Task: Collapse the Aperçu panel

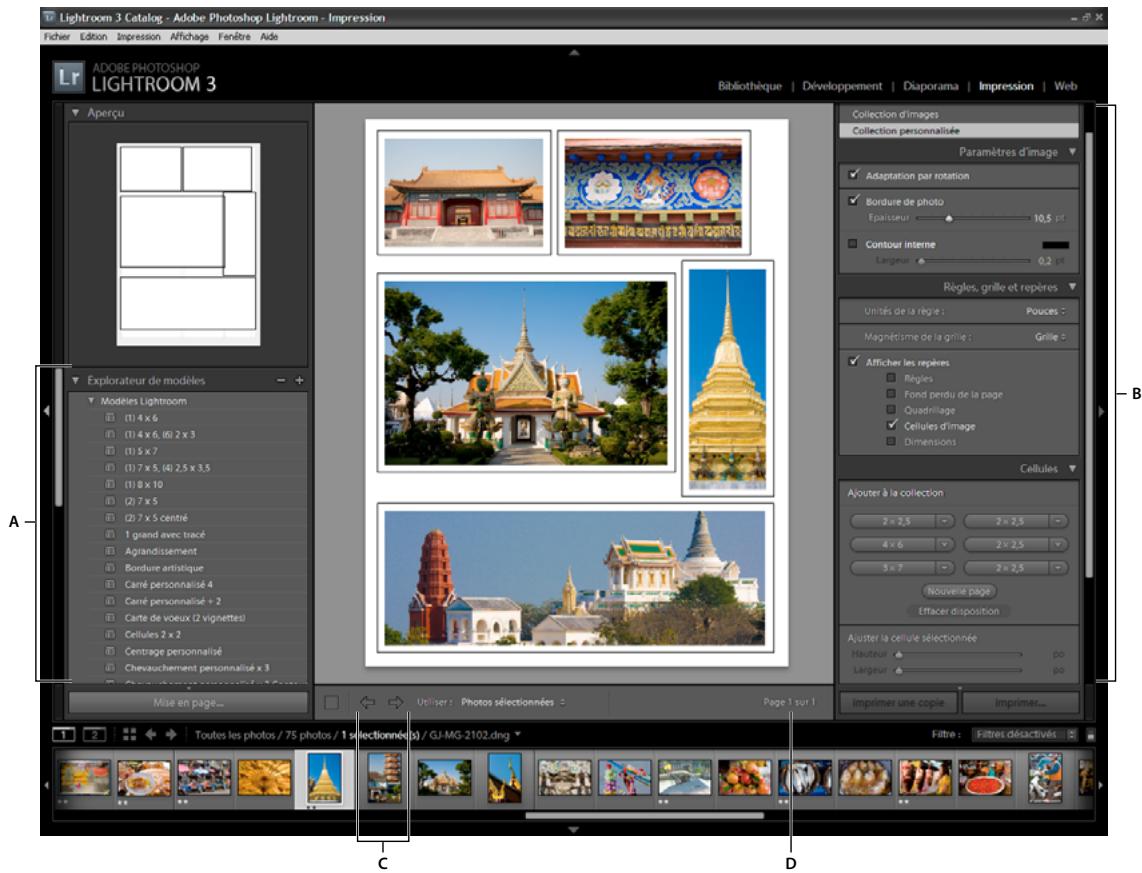Action: tap(75, 113)
